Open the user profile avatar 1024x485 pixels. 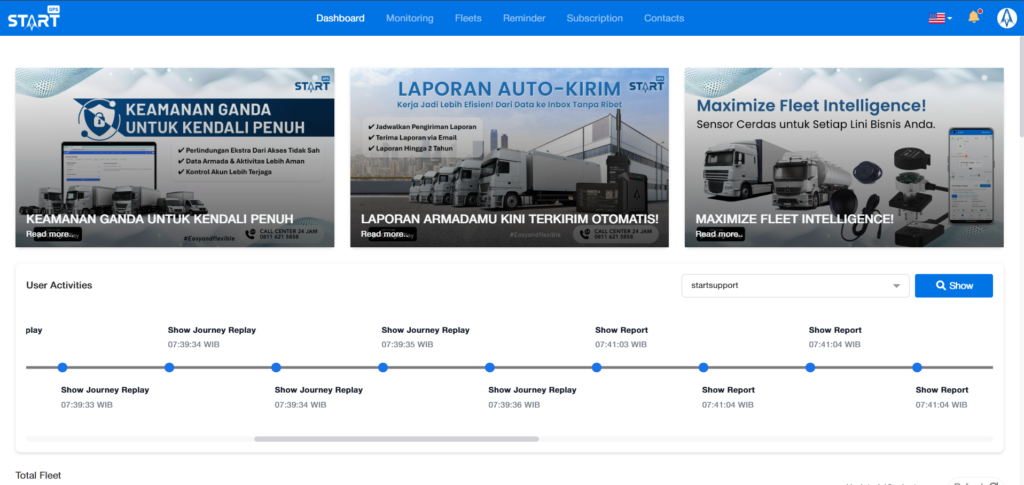(x=1006, y=18)
